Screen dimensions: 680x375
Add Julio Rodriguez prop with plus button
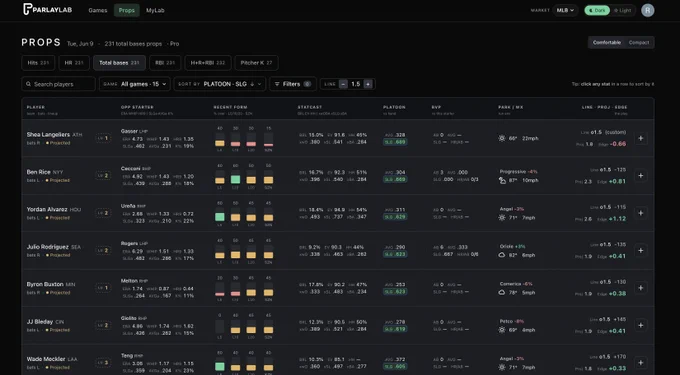[x=641, y=250]
